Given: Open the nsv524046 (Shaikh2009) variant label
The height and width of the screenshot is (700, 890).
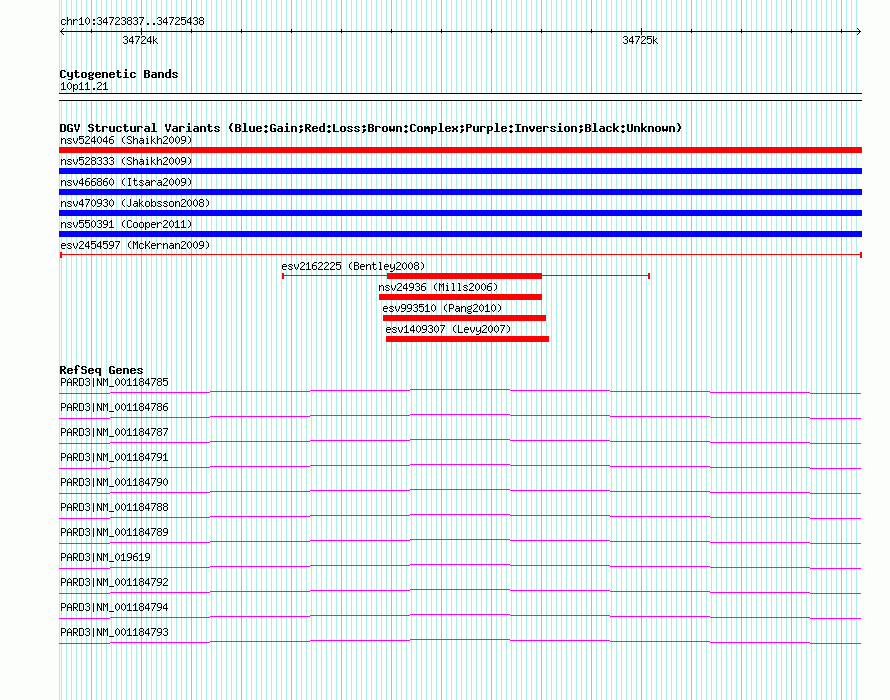Looking at the screenshot, I should [x=126, y=140].
